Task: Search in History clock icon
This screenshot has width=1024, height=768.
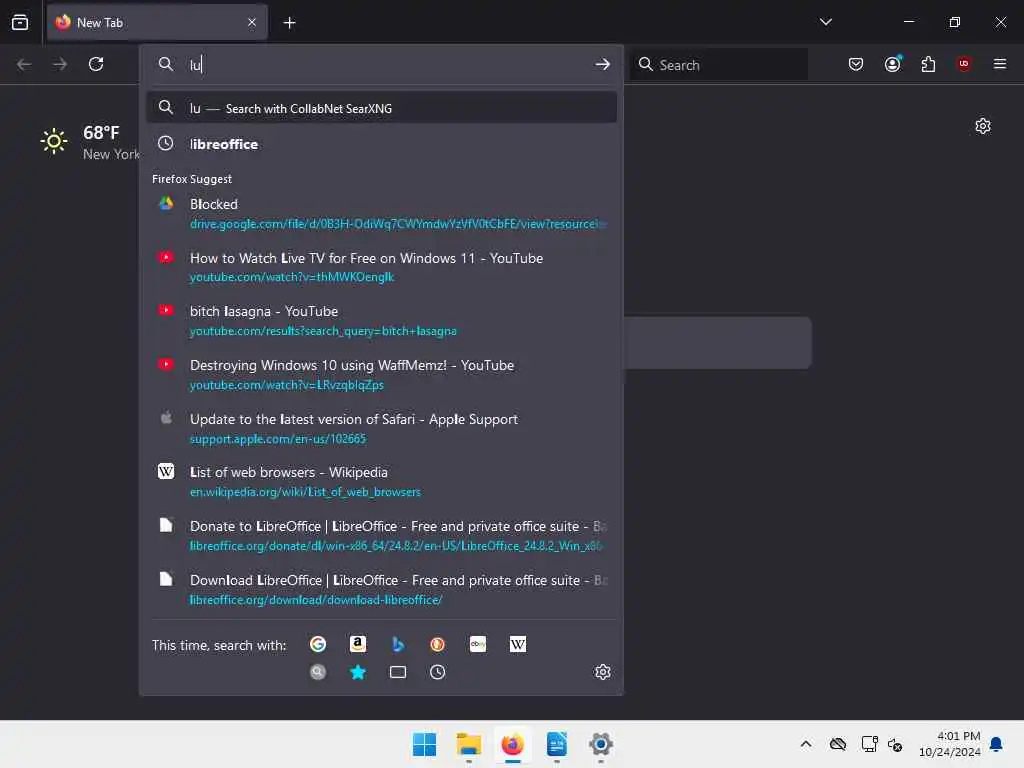Action: [x=438, y=672]
